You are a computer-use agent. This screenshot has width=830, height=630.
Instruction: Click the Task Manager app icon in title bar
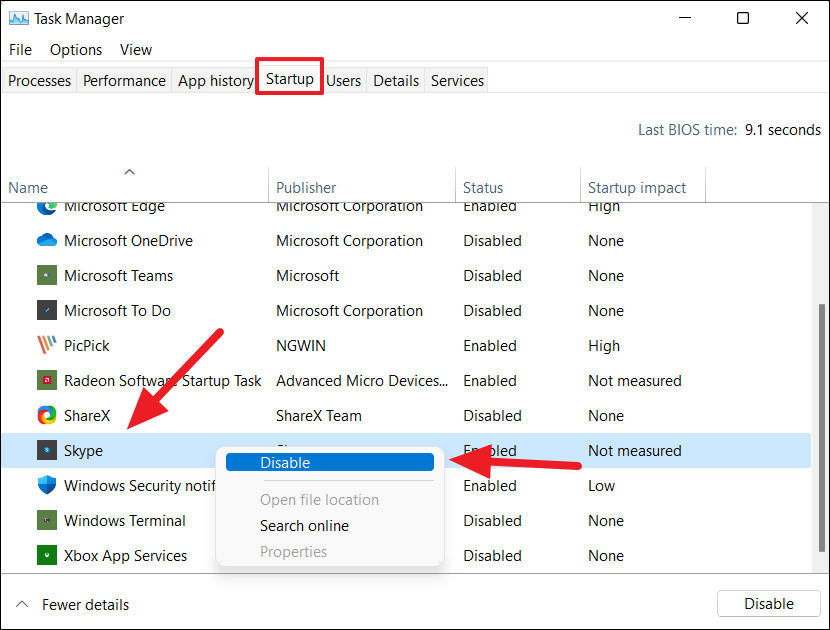(19, 19)
